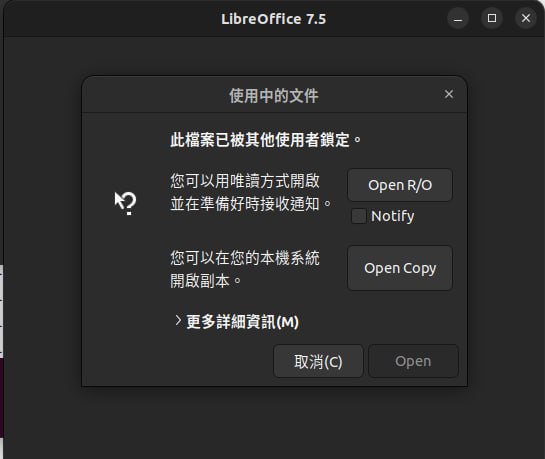
Task: Click the LibreOffice 7.5 title bar text
Action: click(274, 19)
